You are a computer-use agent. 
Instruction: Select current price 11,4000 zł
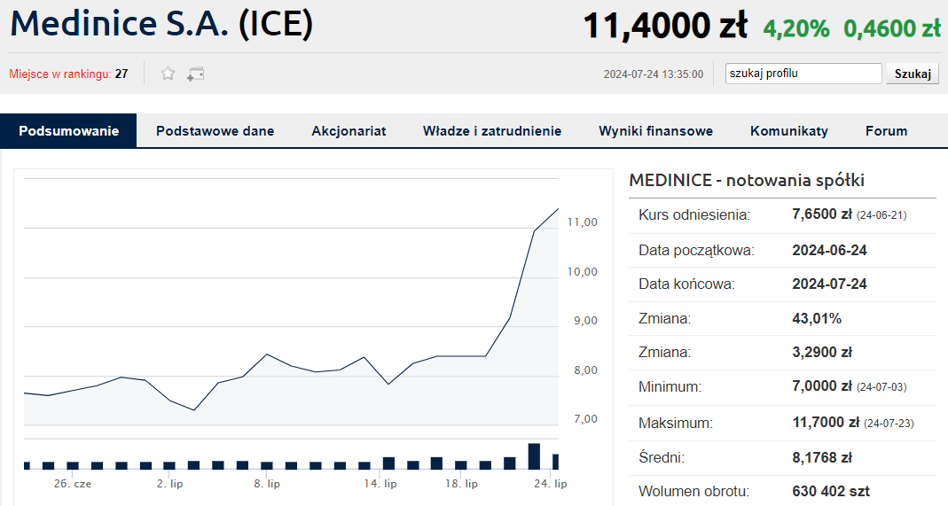[665, 26]
